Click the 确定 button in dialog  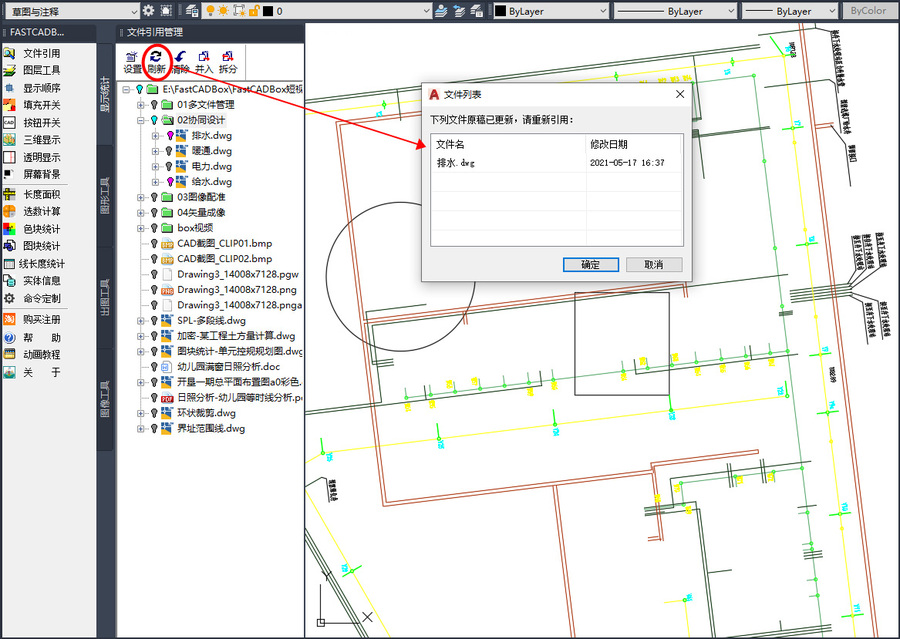tap(590, 265)
